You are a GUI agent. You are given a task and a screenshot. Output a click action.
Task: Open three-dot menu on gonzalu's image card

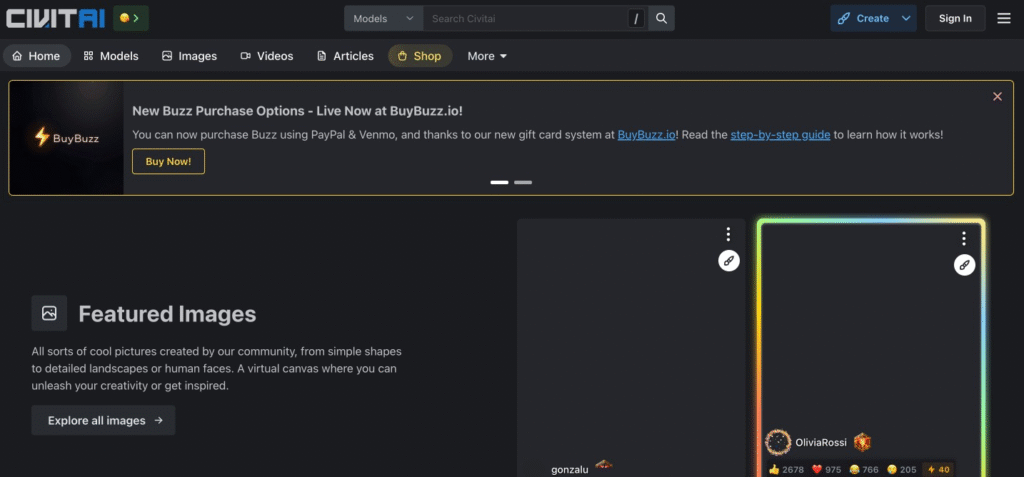coord(729,235)
